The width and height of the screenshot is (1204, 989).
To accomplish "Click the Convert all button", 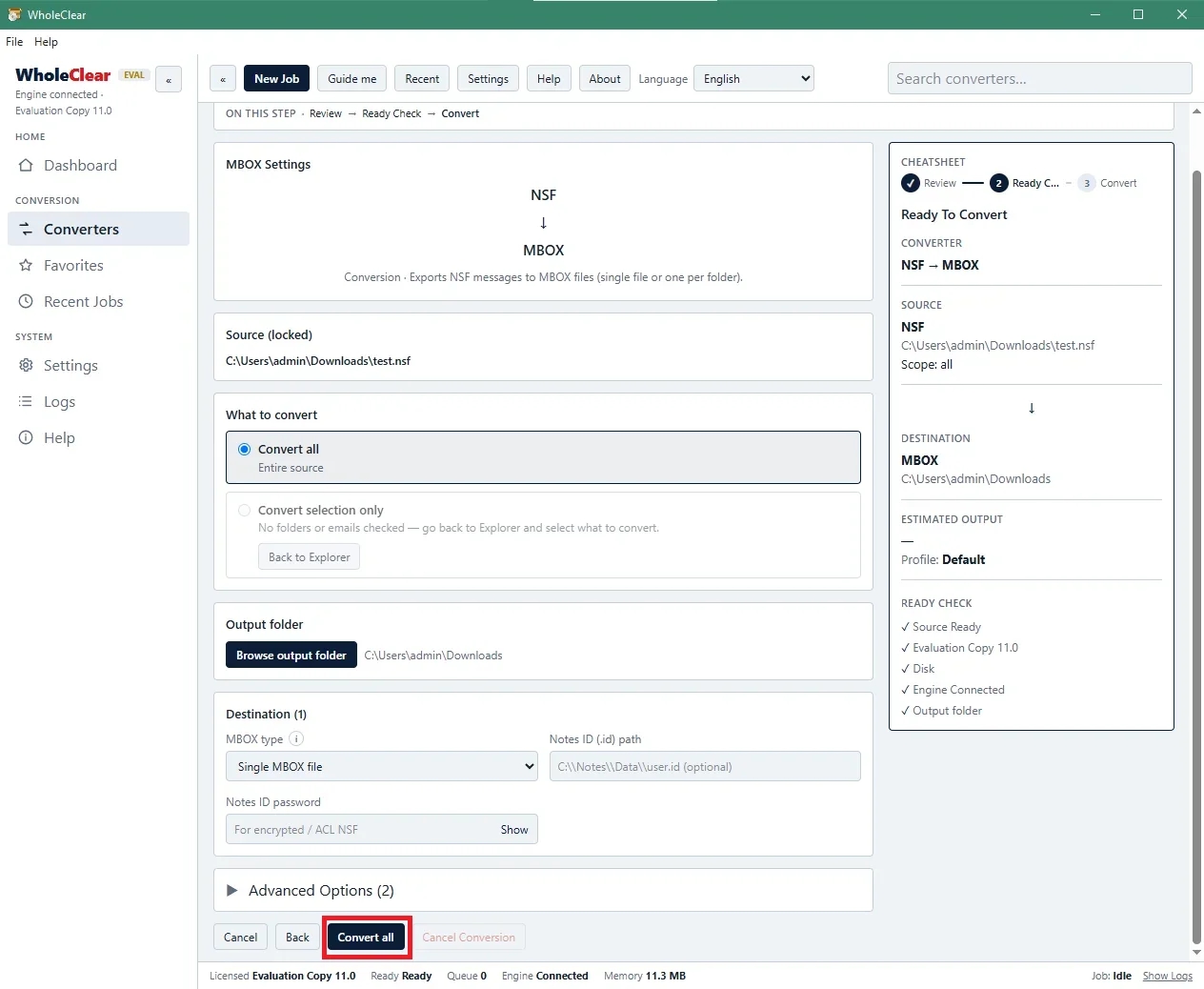I will [x=366, y=938].
